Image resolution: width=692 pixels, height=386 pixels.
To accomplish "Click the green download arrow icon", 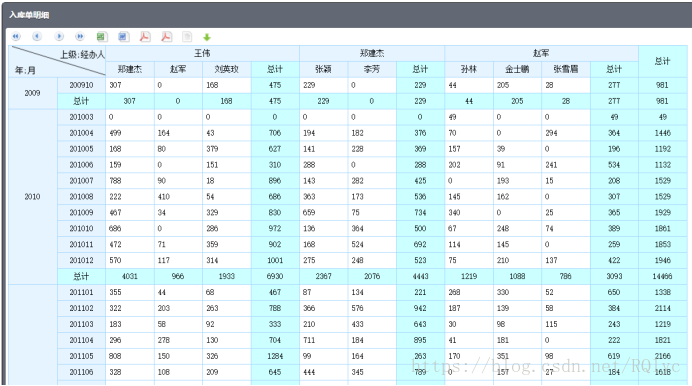I will (x=207, y=37).
